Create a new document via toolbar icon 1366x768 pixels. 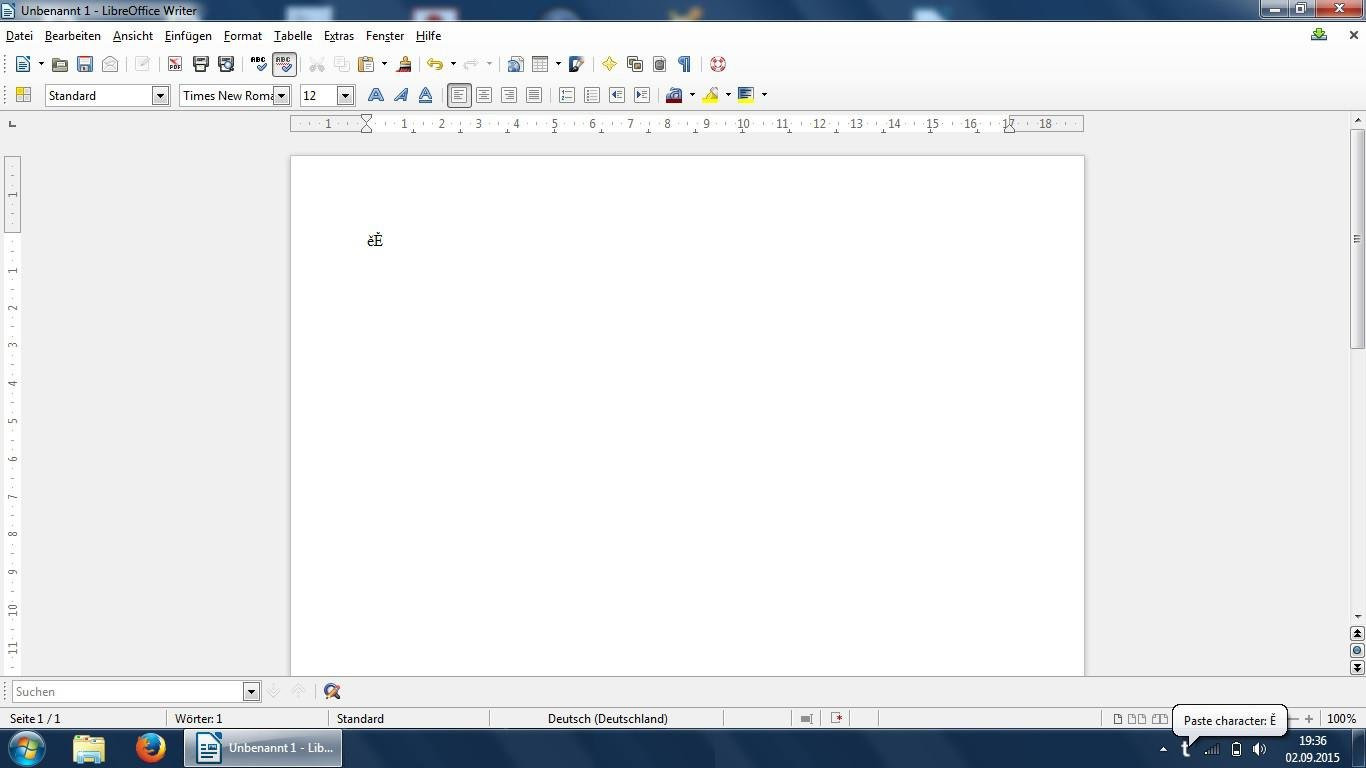[23, 64]
